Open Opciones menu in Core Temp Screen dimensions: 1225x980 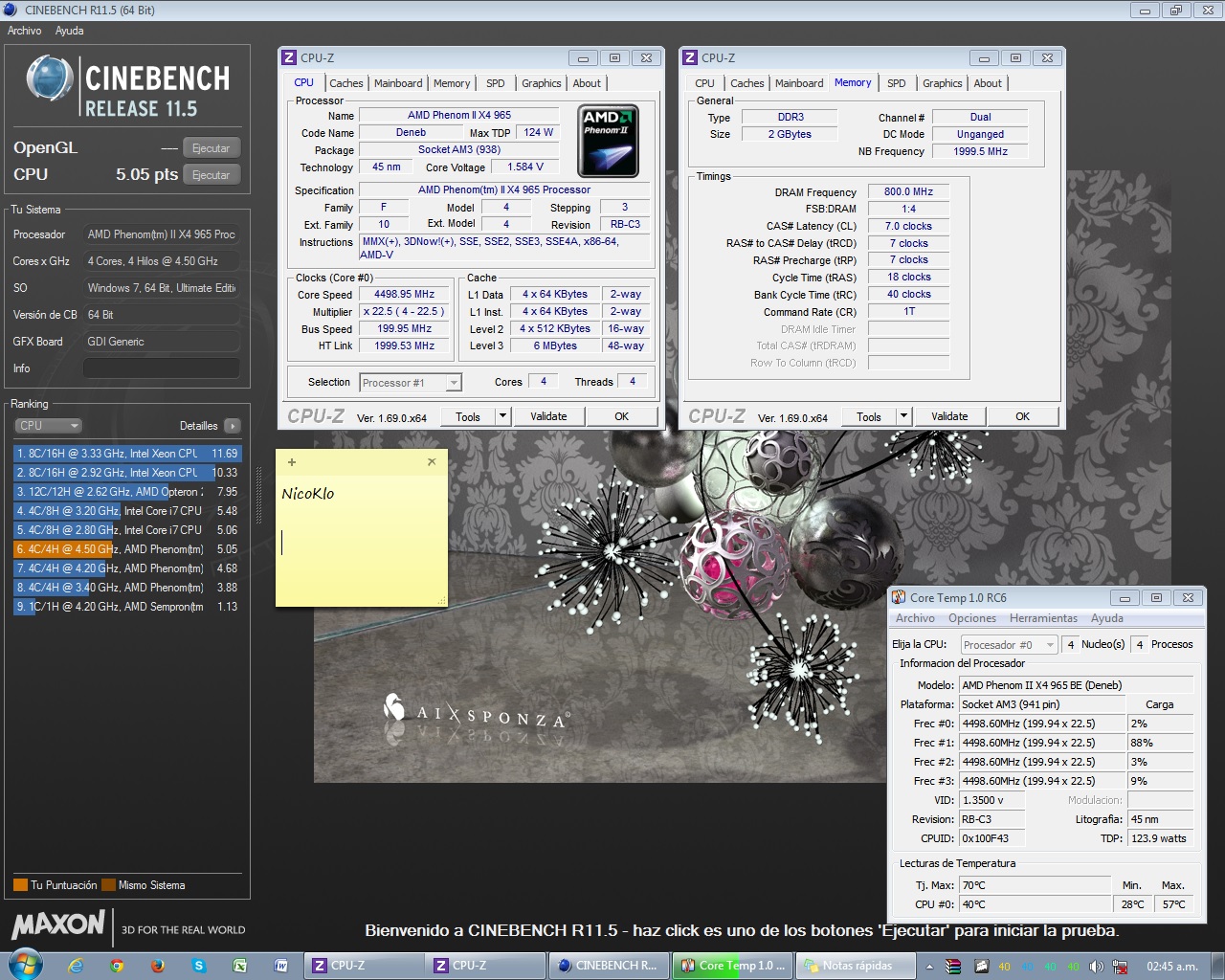click(972, 618)
